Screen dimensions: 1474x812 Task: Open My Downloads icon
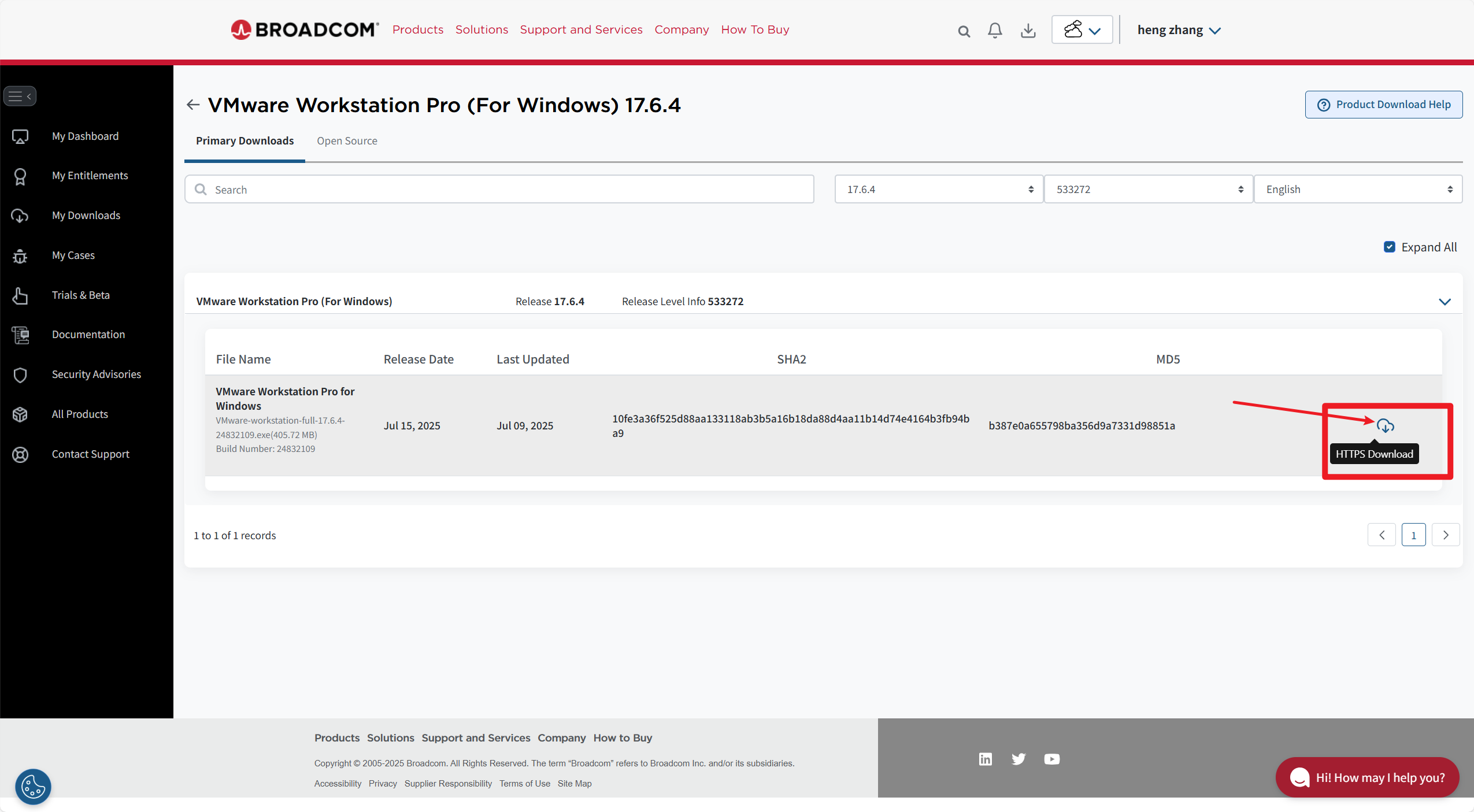tap(20, 216)
